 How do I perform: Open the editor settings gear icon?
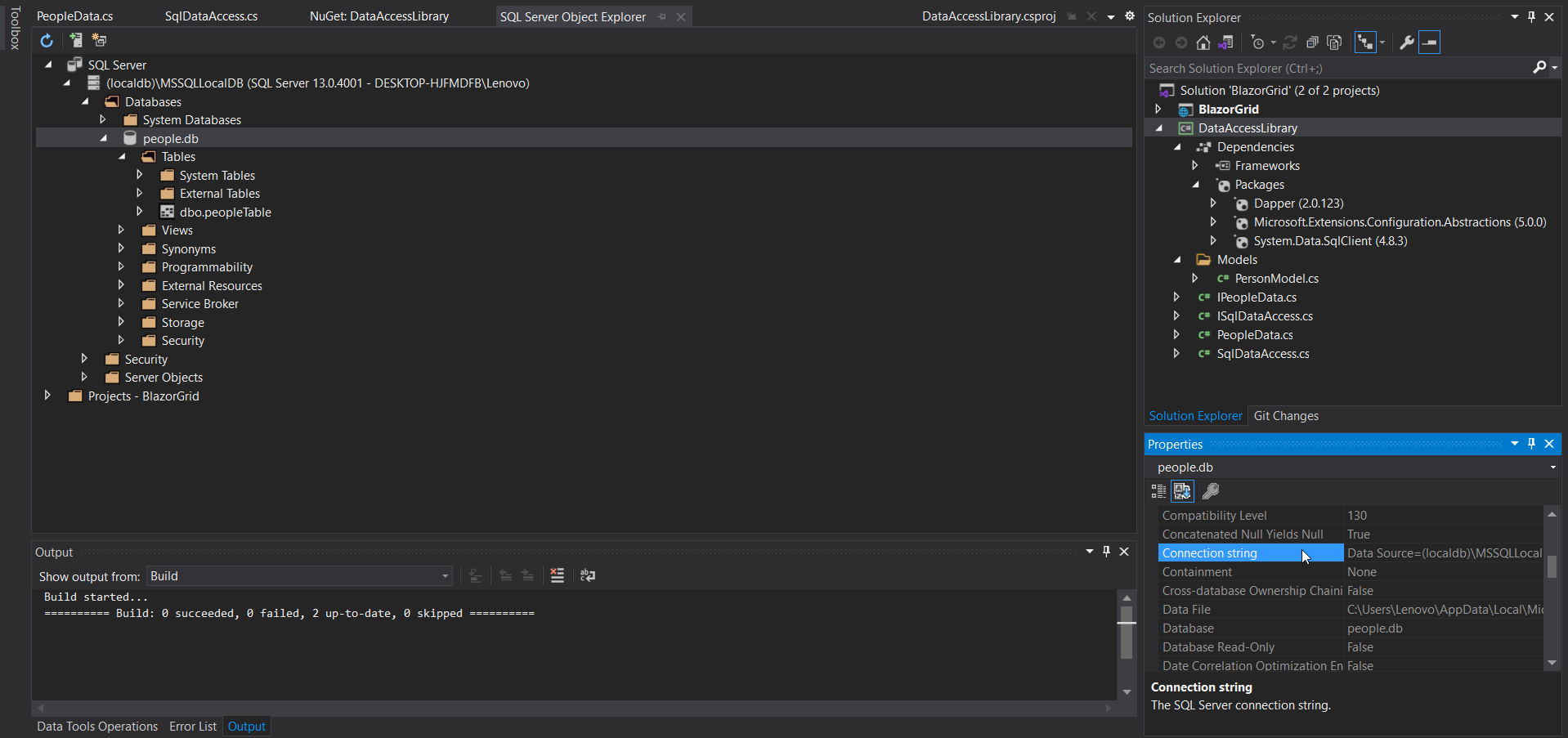(1130, 16)
